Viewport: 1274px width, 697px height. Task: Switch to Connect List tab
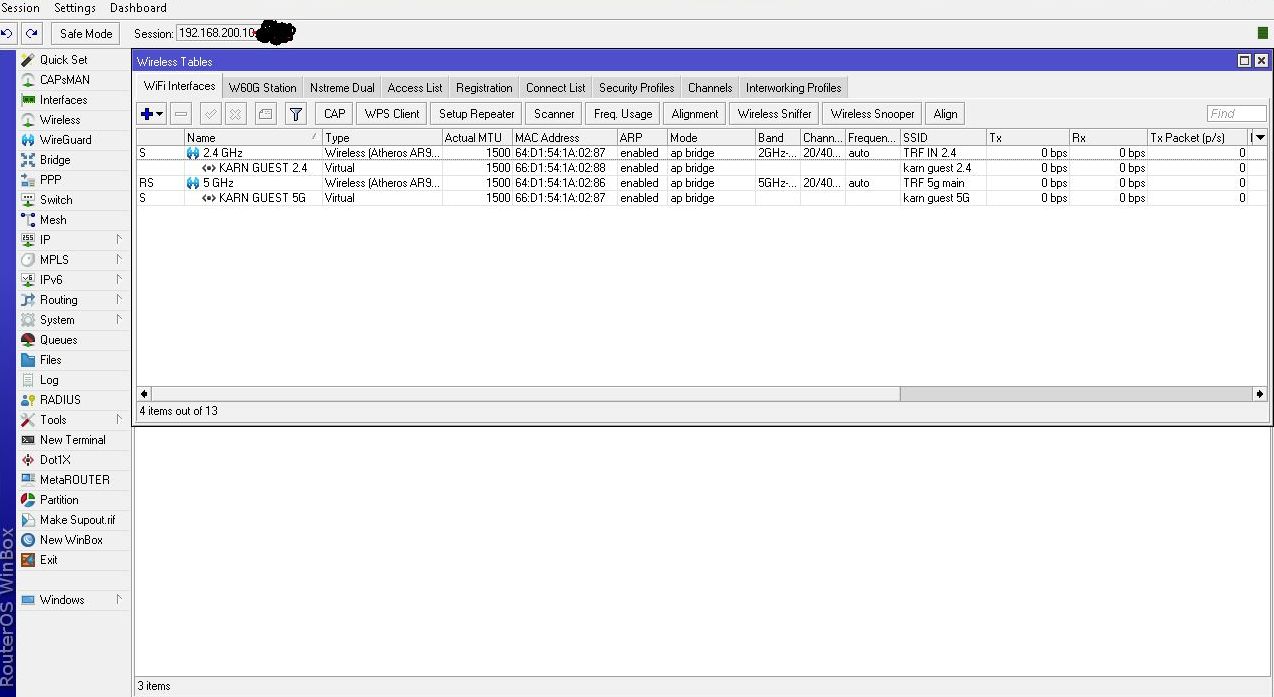coord(555,88)
